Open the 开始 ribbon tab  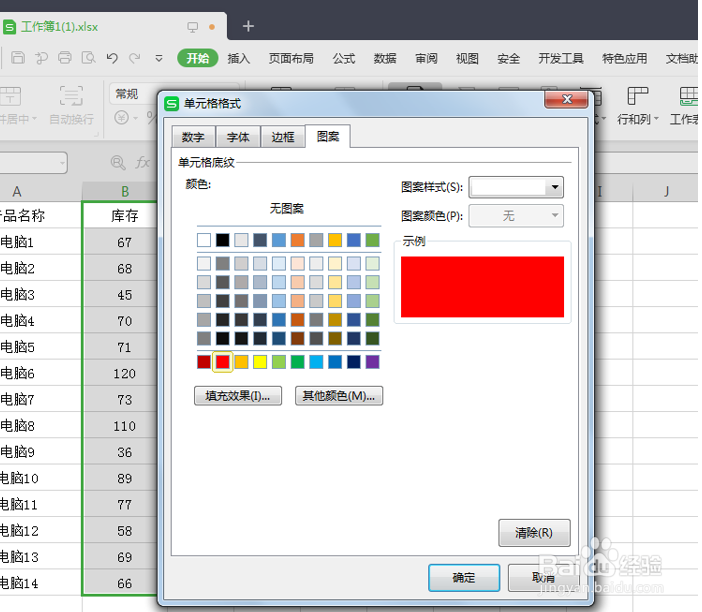[197, 58]
